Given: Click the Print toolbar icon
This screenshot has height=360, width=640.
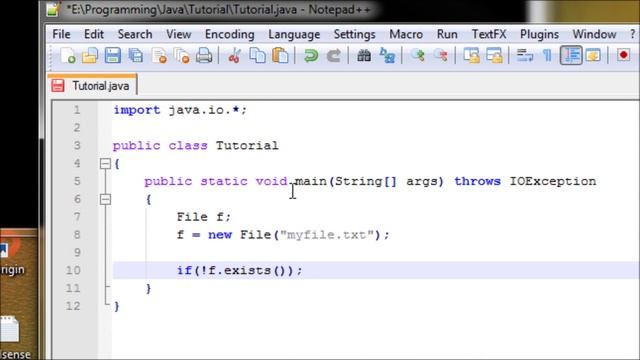Looking at the screenshot, I should (x=204, y=55).
